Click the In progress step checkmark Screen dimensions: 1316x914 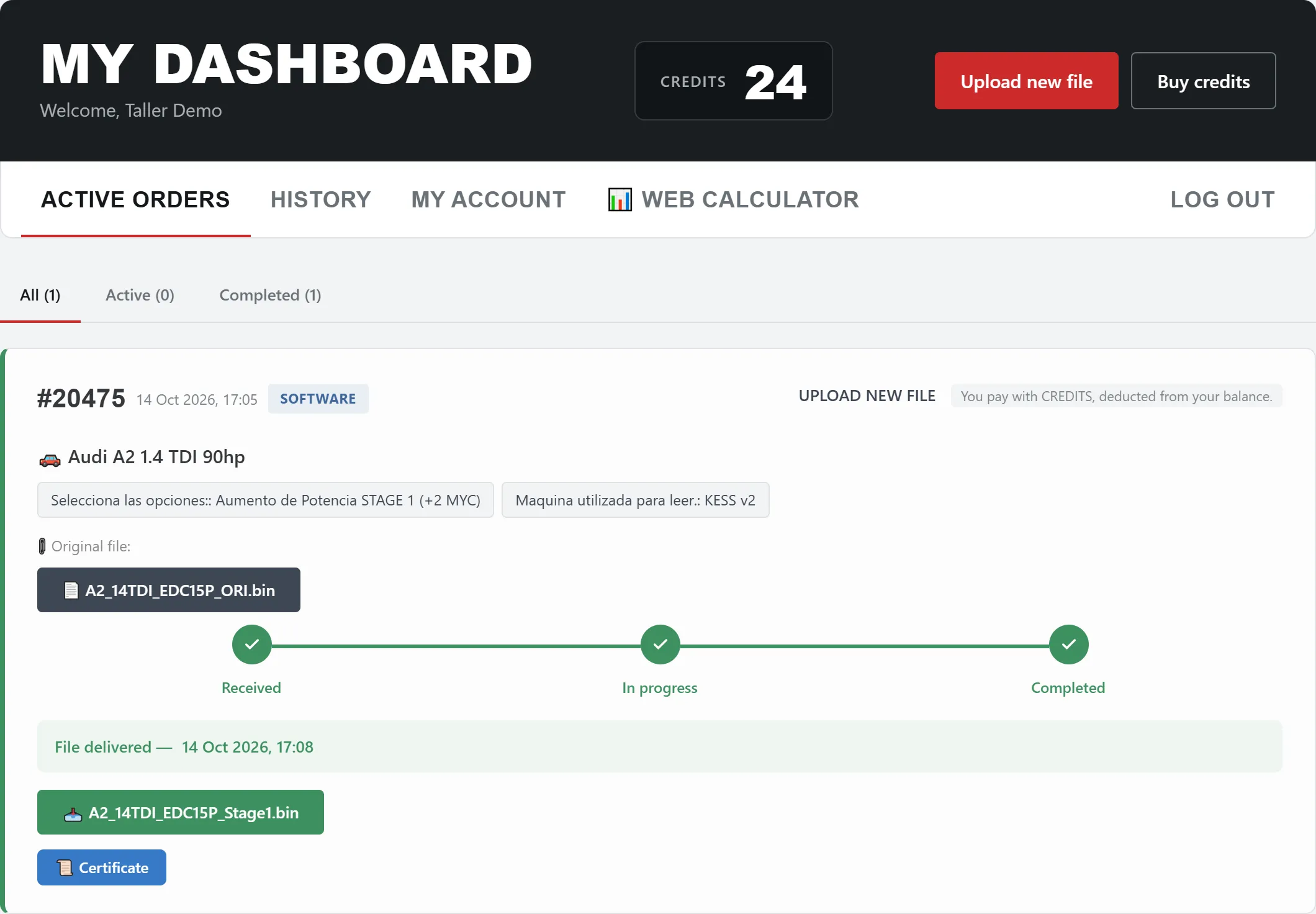[x=660, y=645]
